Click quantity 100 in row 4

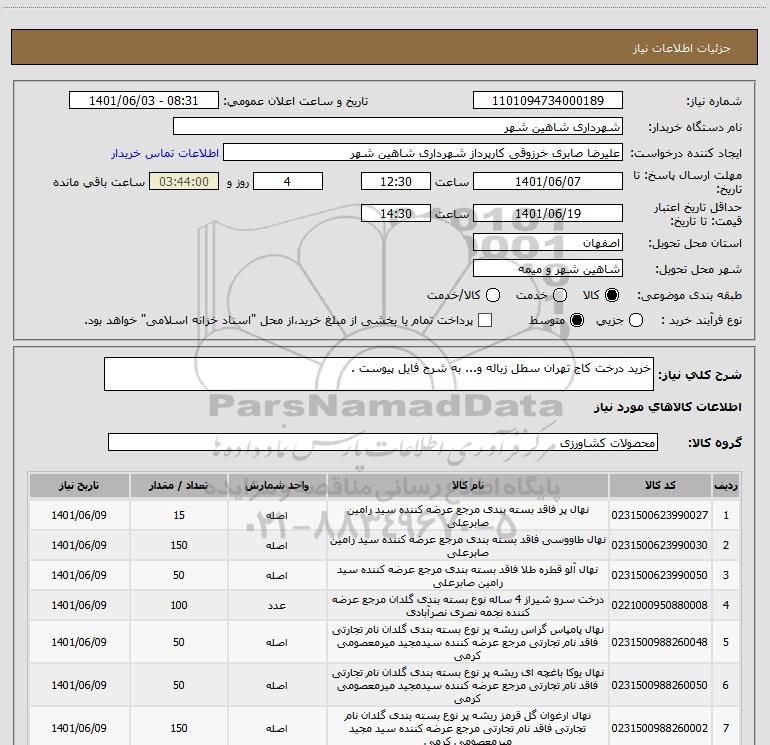click(x=179, y=605)
